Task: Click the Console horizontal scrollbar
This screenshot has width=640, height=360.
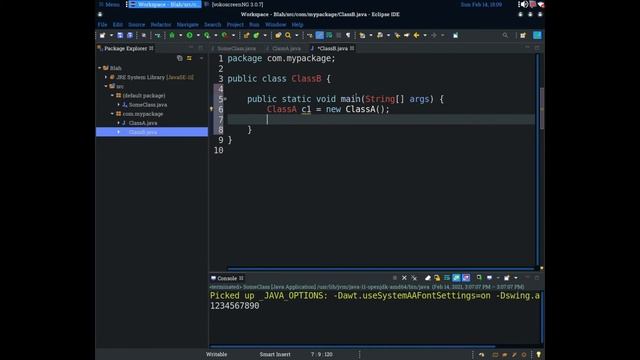Action: [352, 346]
